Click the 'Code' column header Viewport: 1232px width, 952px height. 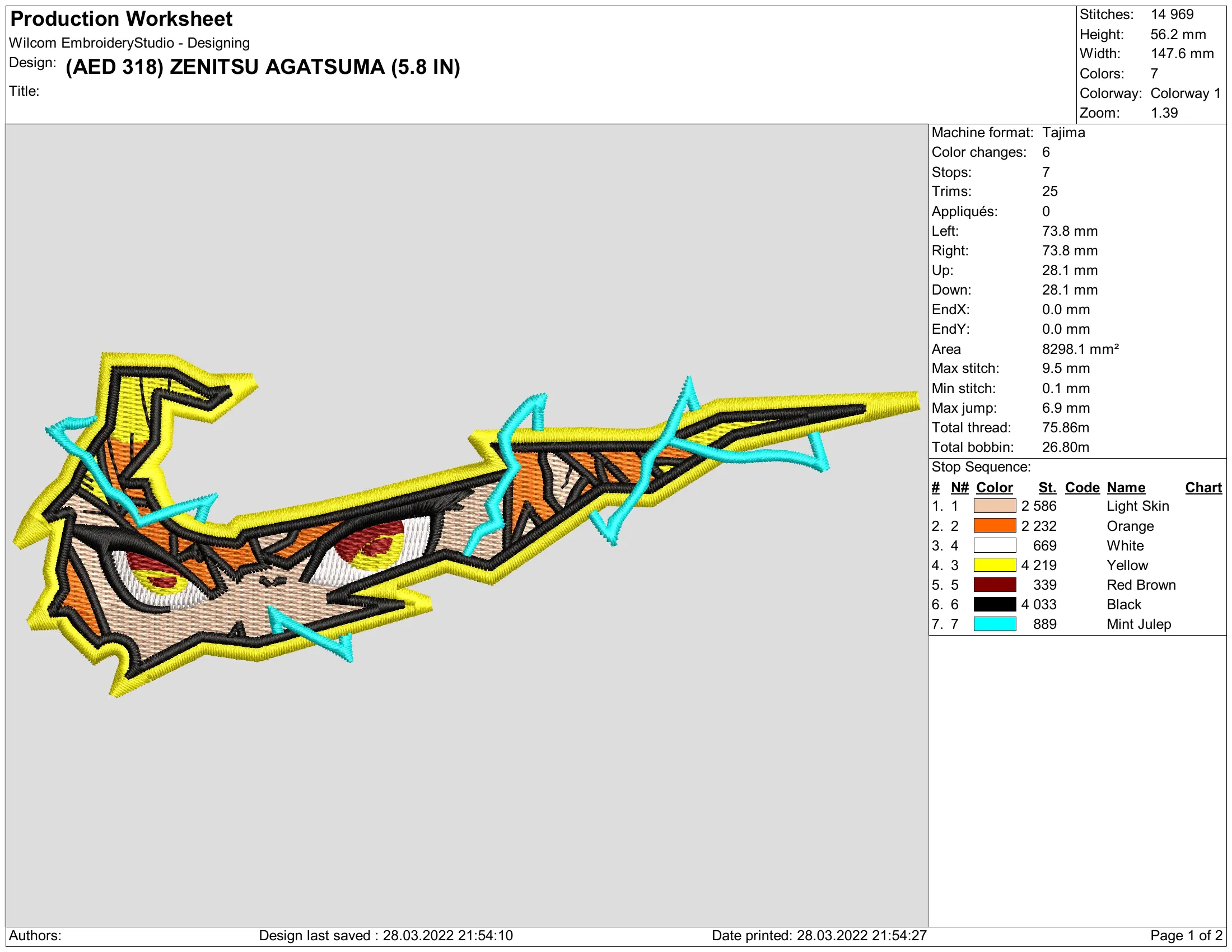point(1082,487)
